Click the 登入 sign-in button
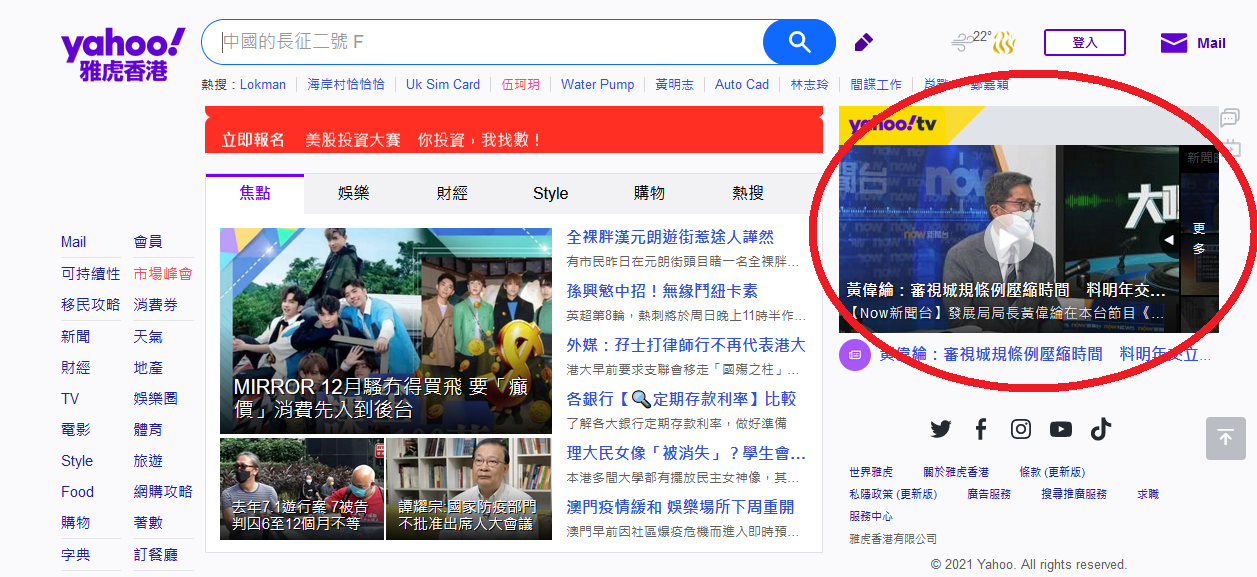The width and height of the screenshot is (1257, 577). click(1085, 42)
